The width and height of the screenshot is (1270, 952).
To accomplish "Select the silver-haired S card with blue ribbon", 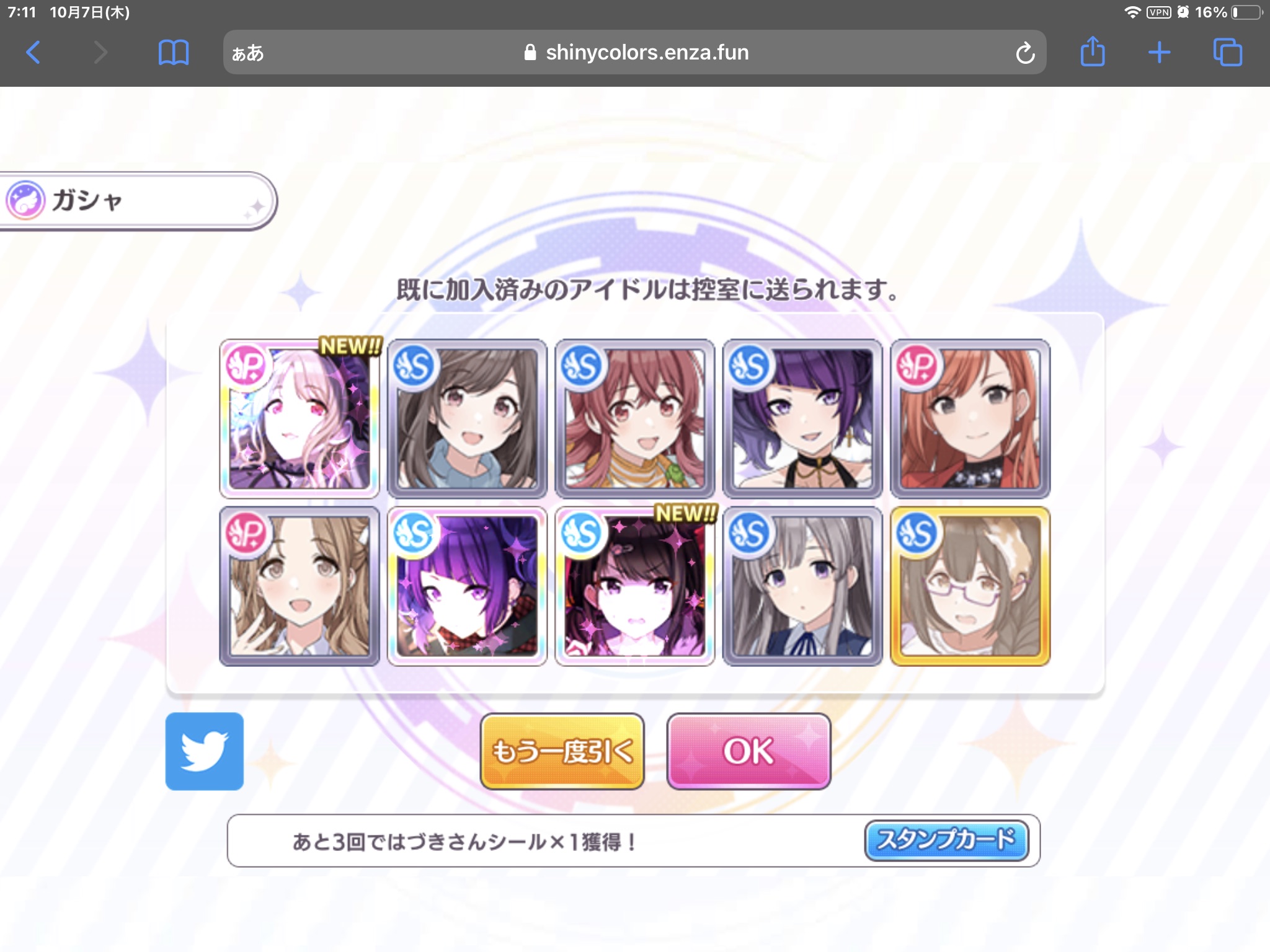I will point(802,586).
